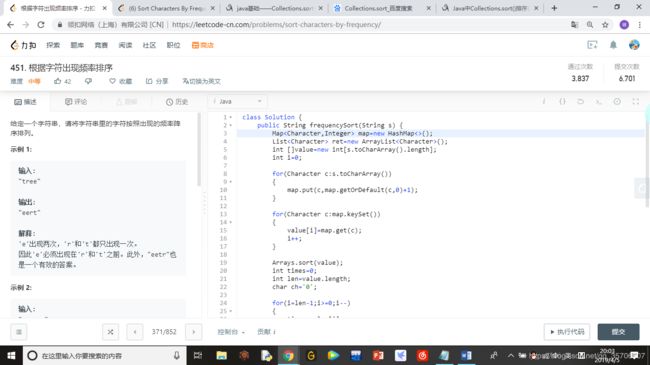Image resolution: width=650 pixels, height=365 pixels.
Task: Open the Explore menu item
Action: [x=53, y=45]
